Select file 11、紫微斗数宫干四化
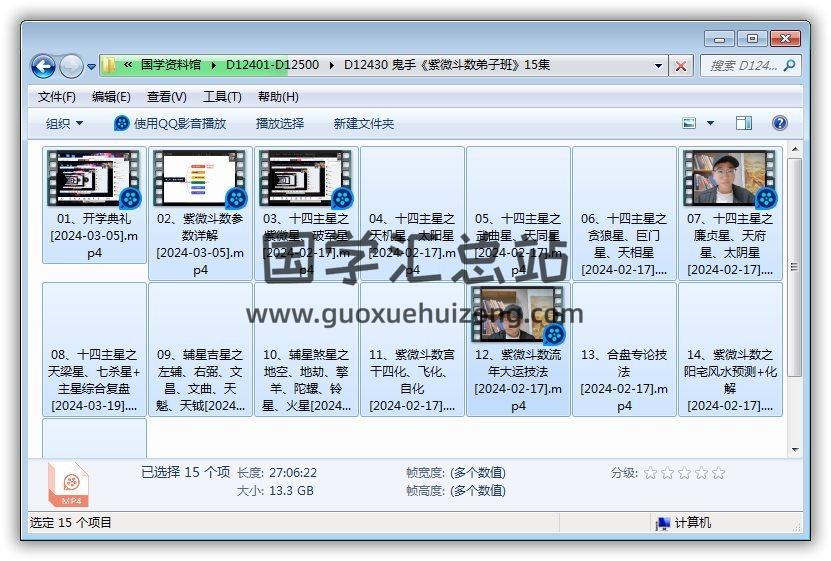 click(412, 349)
